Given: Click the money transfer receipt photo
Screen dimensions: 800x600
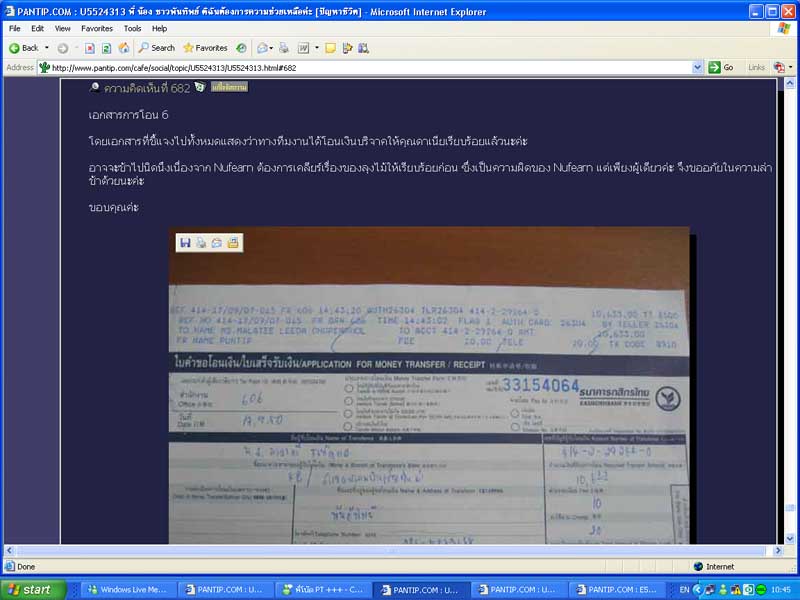Looking at the screenshot, I should click(x=429, y=385).
